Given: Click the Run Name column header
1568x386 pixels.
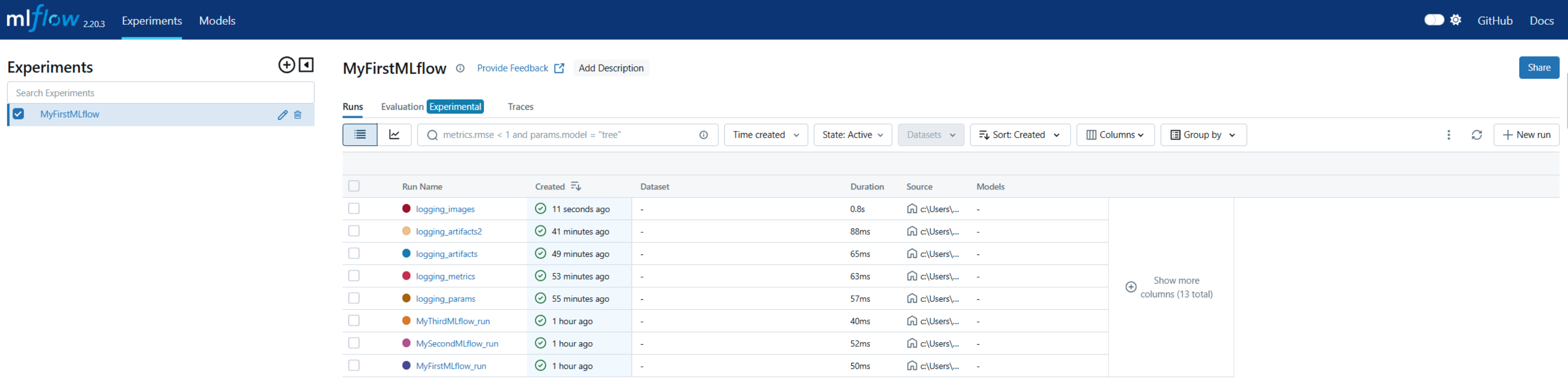Looking at the screenshot, I should [422, 187].
